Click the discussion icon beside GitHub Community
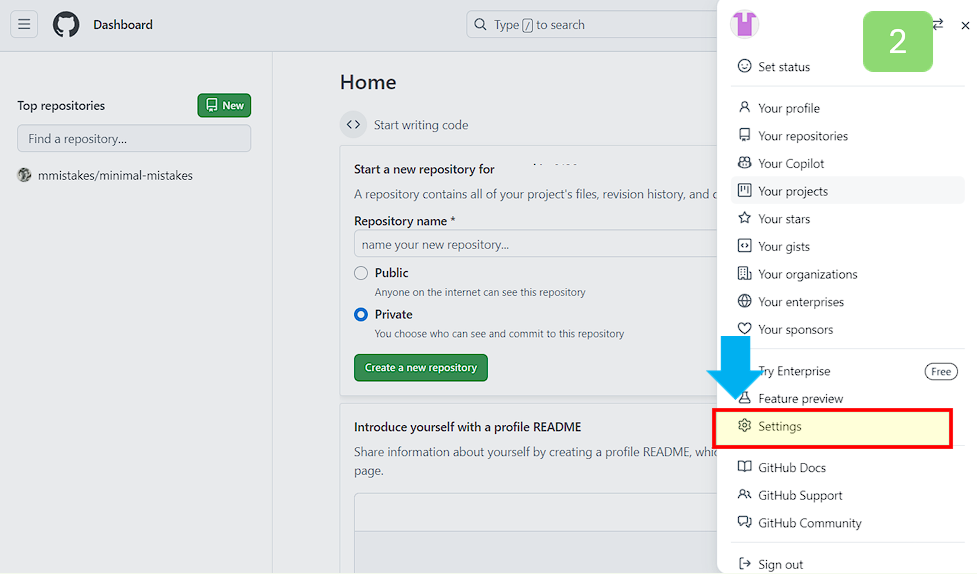Viewport: 977px width, 574px height. click(745, 522)
